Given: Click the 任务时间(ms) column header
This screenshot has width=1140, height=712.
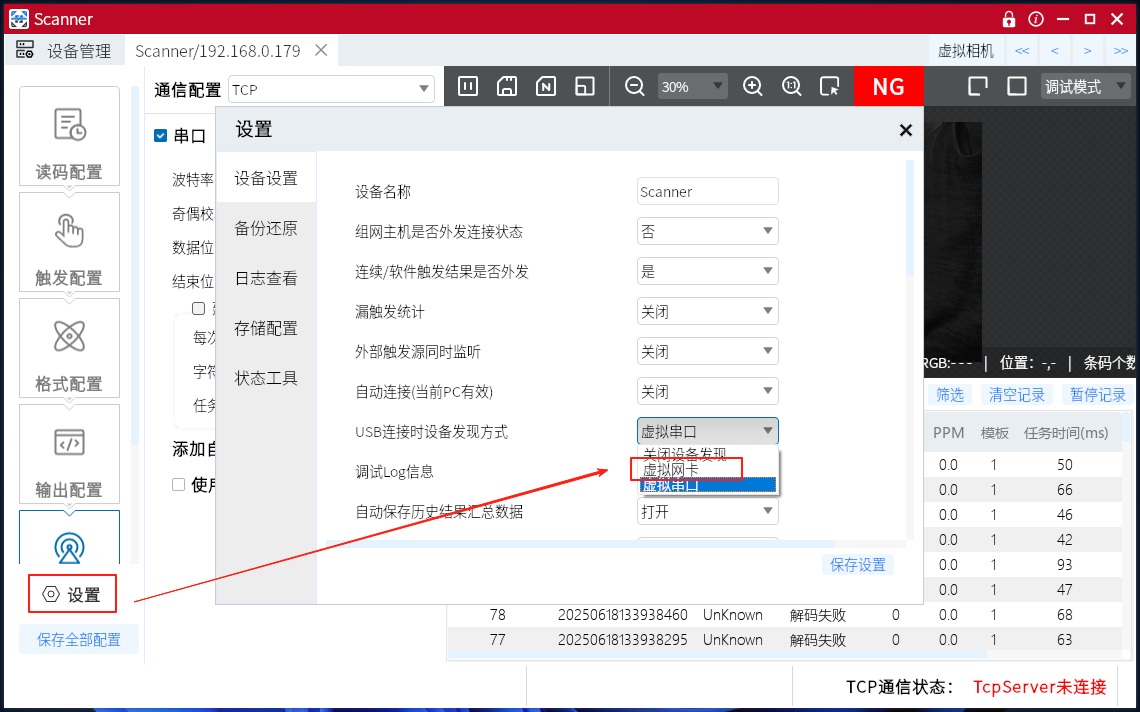Looking at the screenshot, I should click(1066, 433).
